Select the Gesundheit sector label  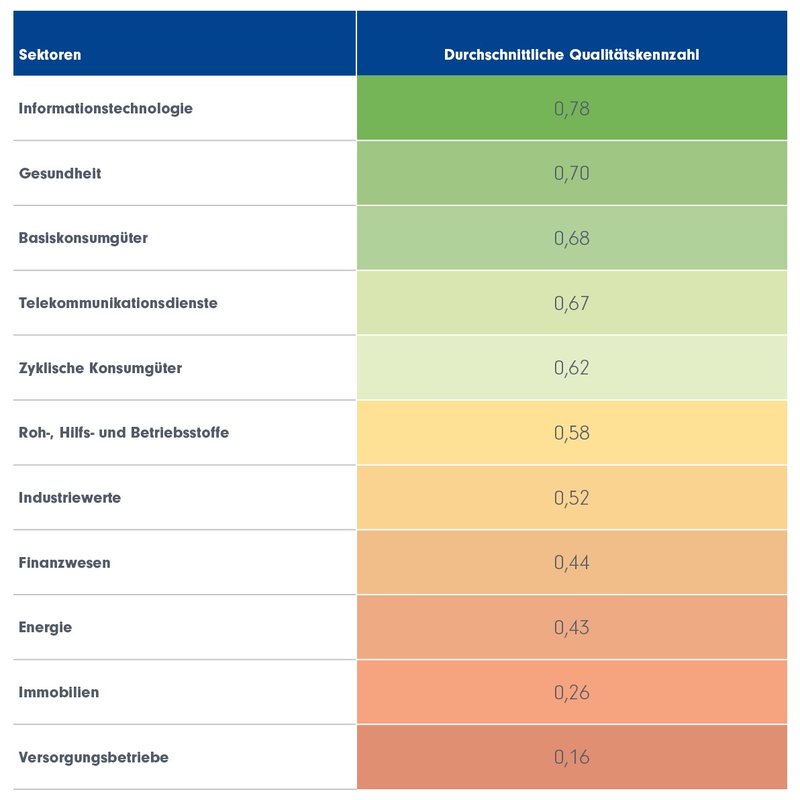point(60,173)
